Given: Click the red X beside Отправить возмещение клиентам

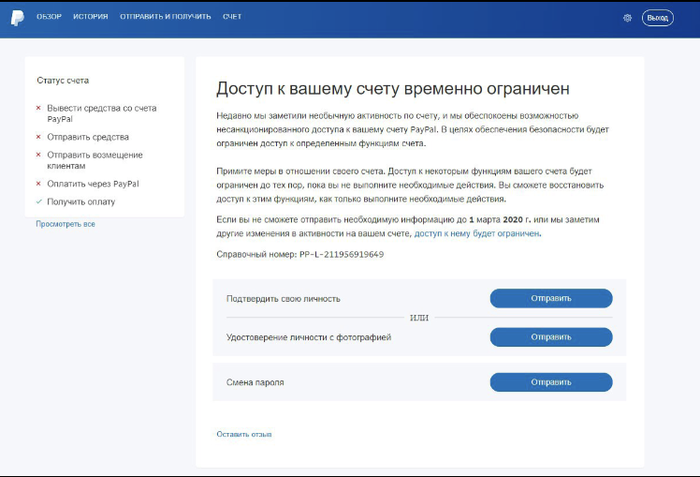Looking at the screenshot, I should 38,155.
